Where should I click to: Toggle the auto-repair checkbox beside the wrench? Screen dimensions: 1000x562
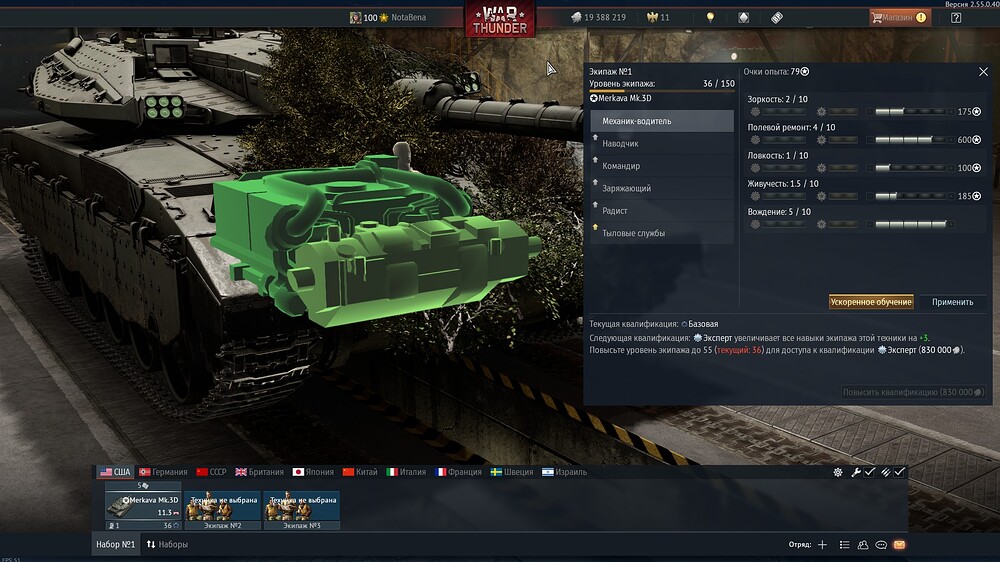pos(869,472)
